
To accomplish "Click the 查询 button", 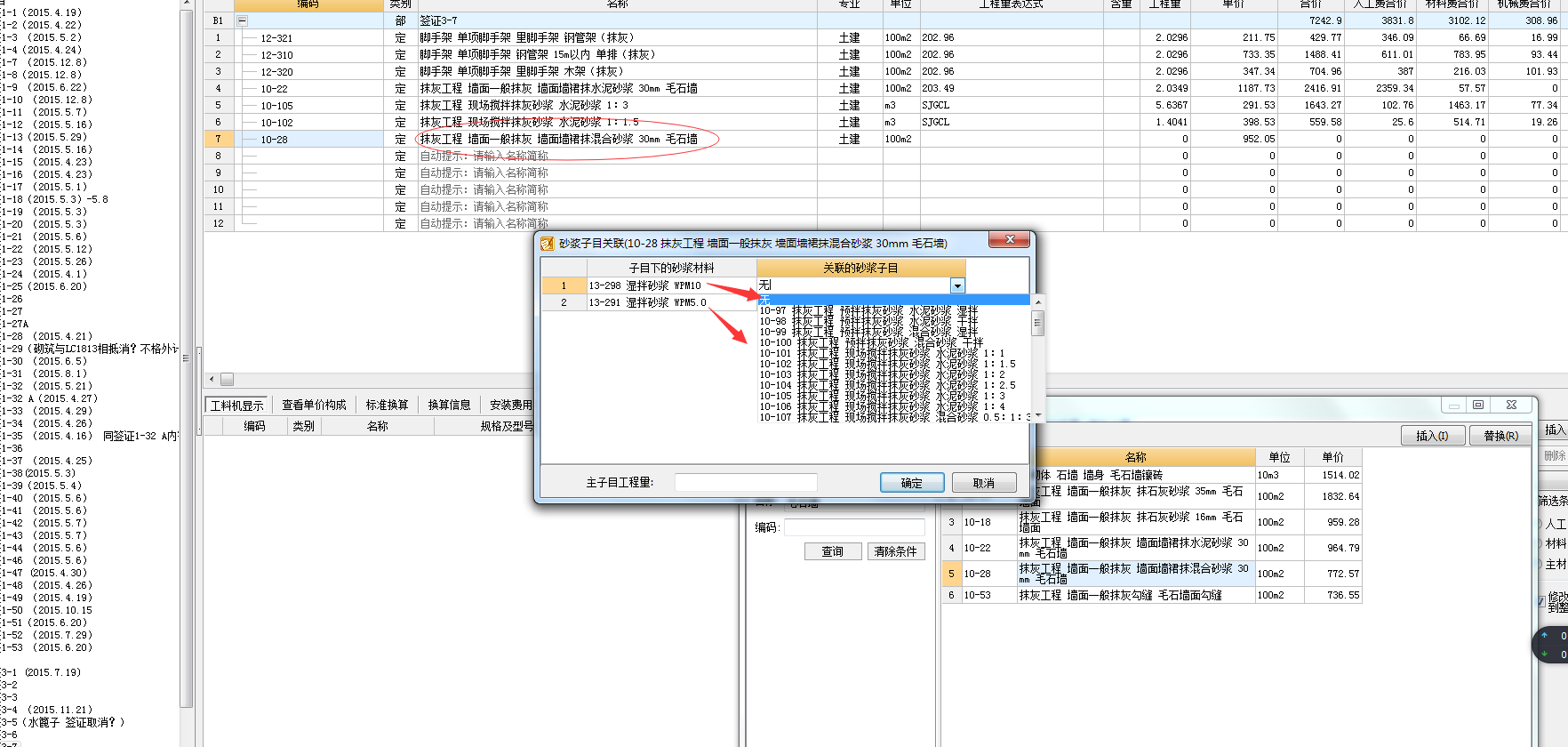I will pos(833,551).
